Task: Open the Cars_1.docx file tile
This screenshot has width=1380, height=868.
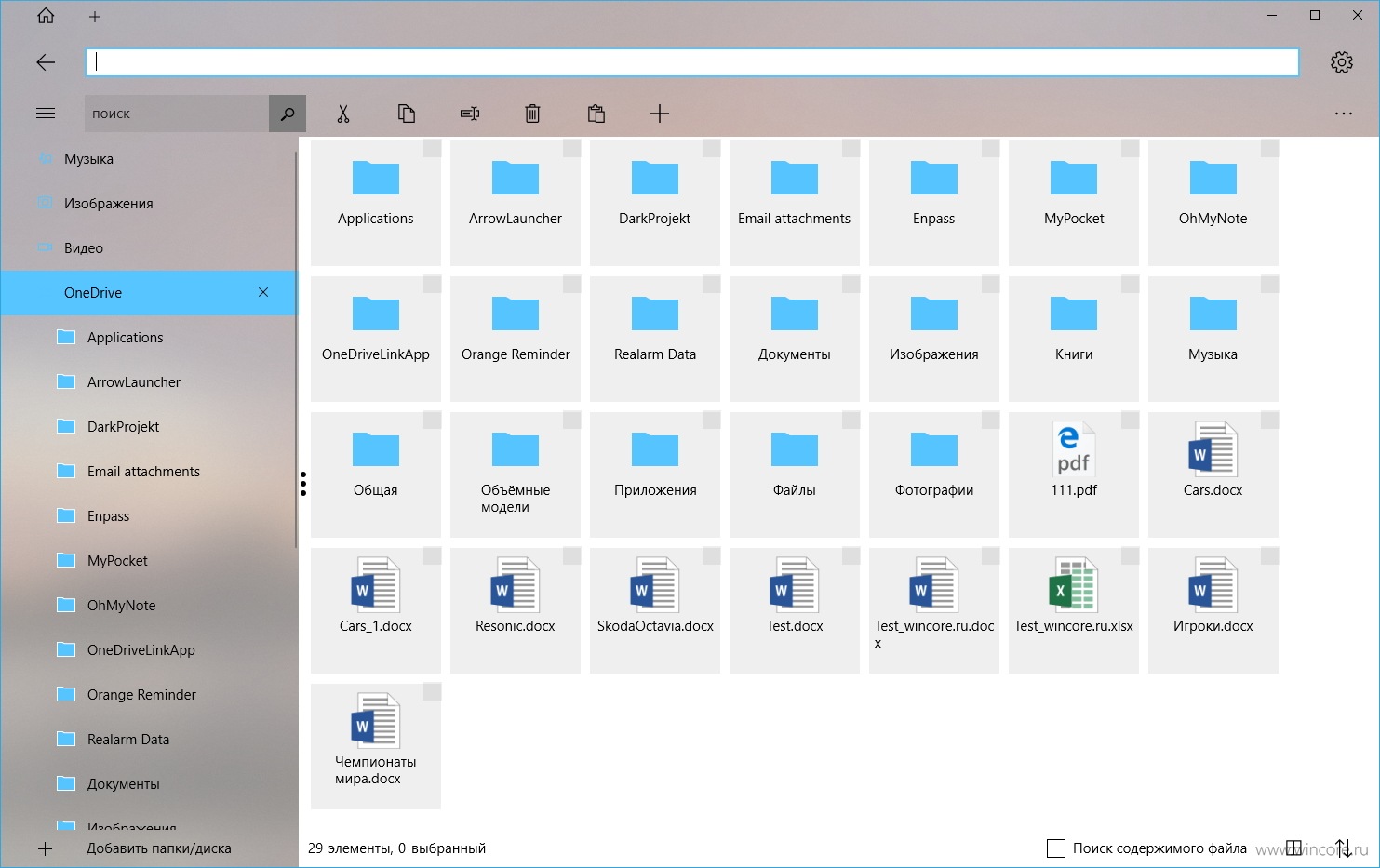Action: point(376,609)
